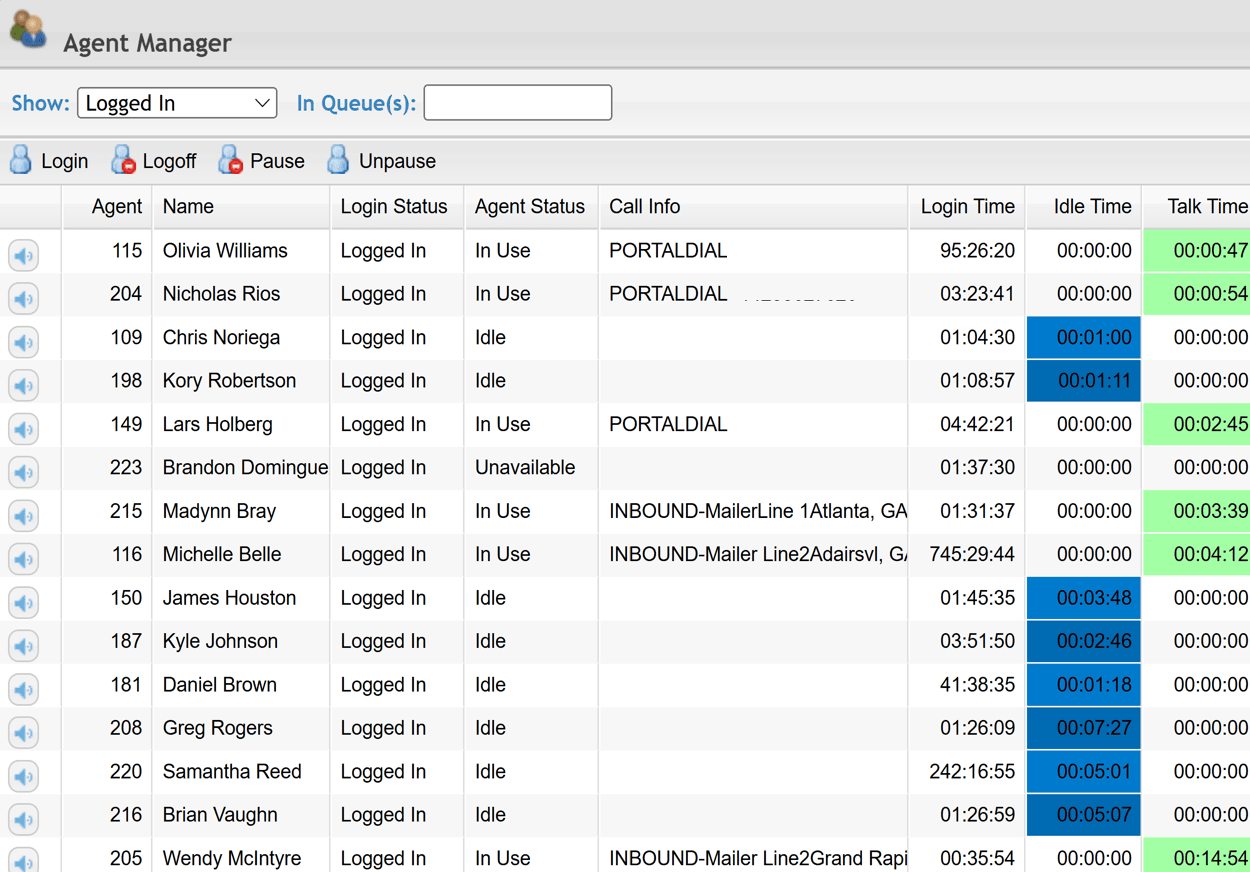Image resolution: width=1250 pixels, height=872 pixels.
Task: Click speaker icon for Madynn Bray
Action: tap(24, 515)
